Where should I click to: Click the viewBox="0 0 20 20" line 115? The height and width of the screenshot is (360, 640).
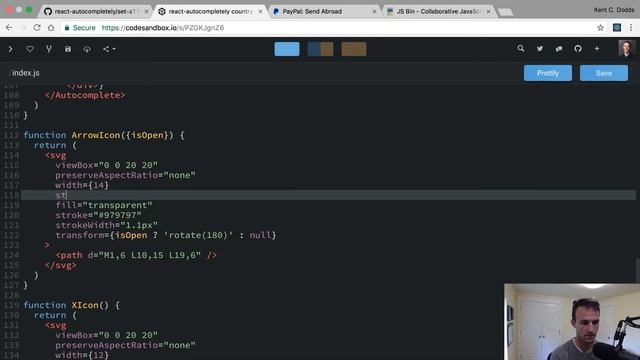[107, 165]
